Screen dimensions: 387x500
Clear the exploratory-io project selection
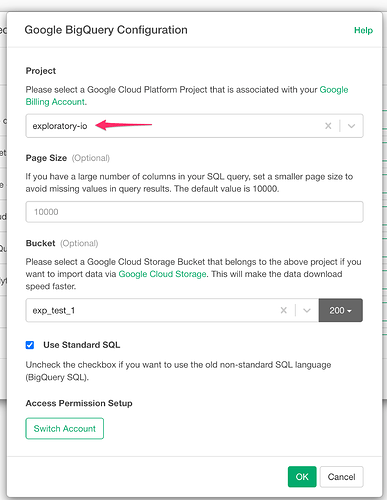click(328, 126)
